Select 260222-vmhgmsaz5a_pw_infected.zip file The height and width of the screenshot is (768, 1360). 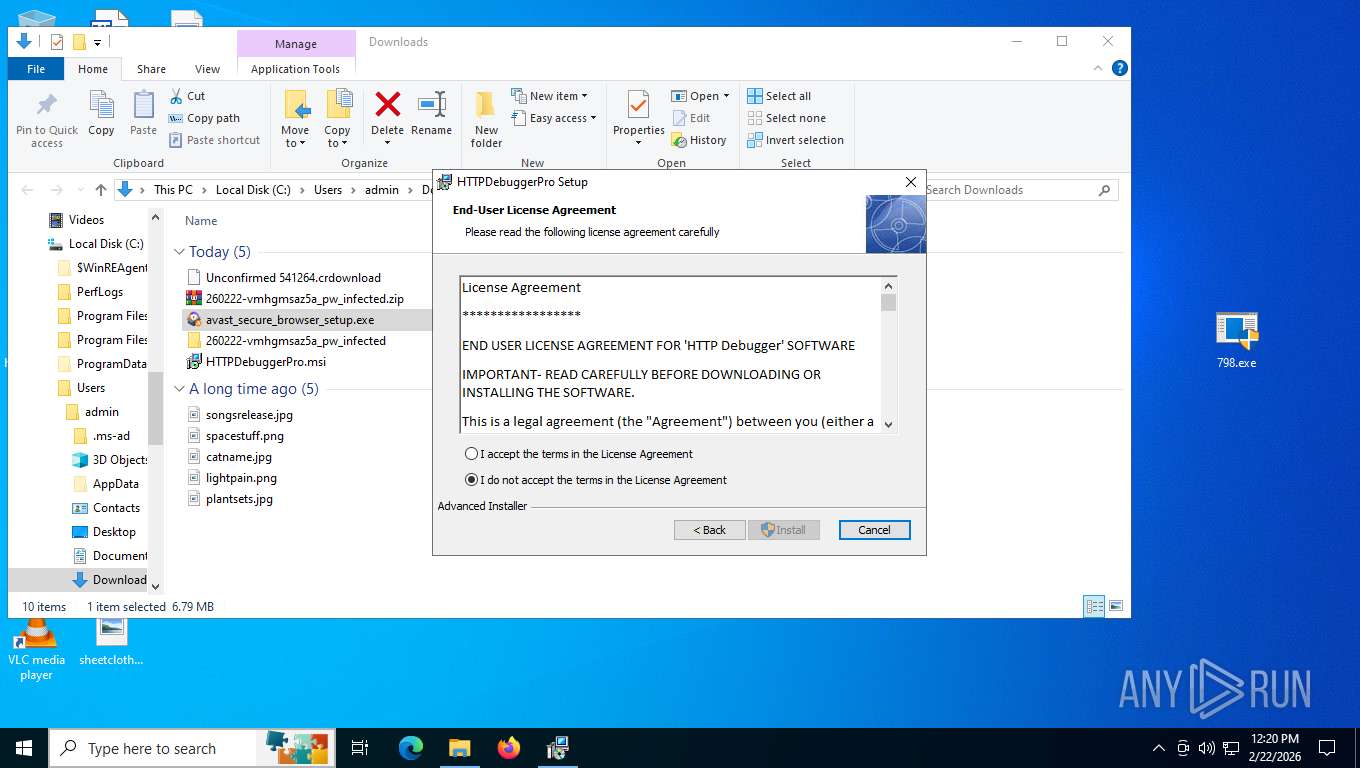[x=307, y=299]
